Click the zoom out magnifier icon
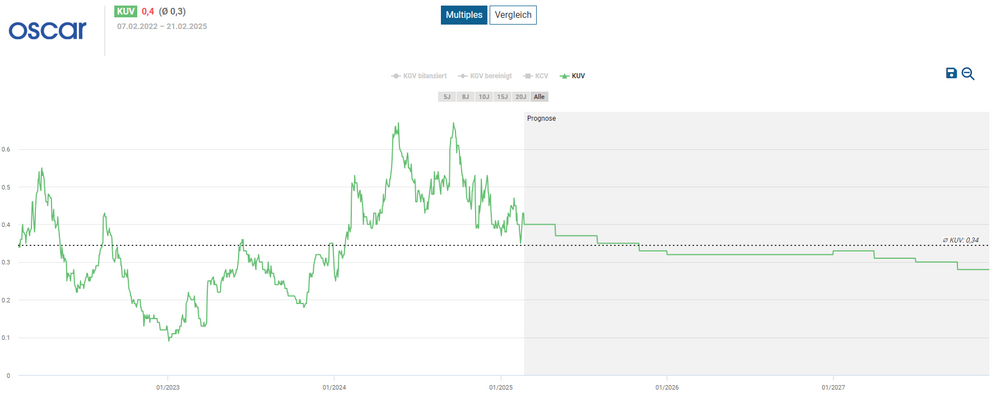Viewport: 1000px width, 403px height. coord(968,73)
